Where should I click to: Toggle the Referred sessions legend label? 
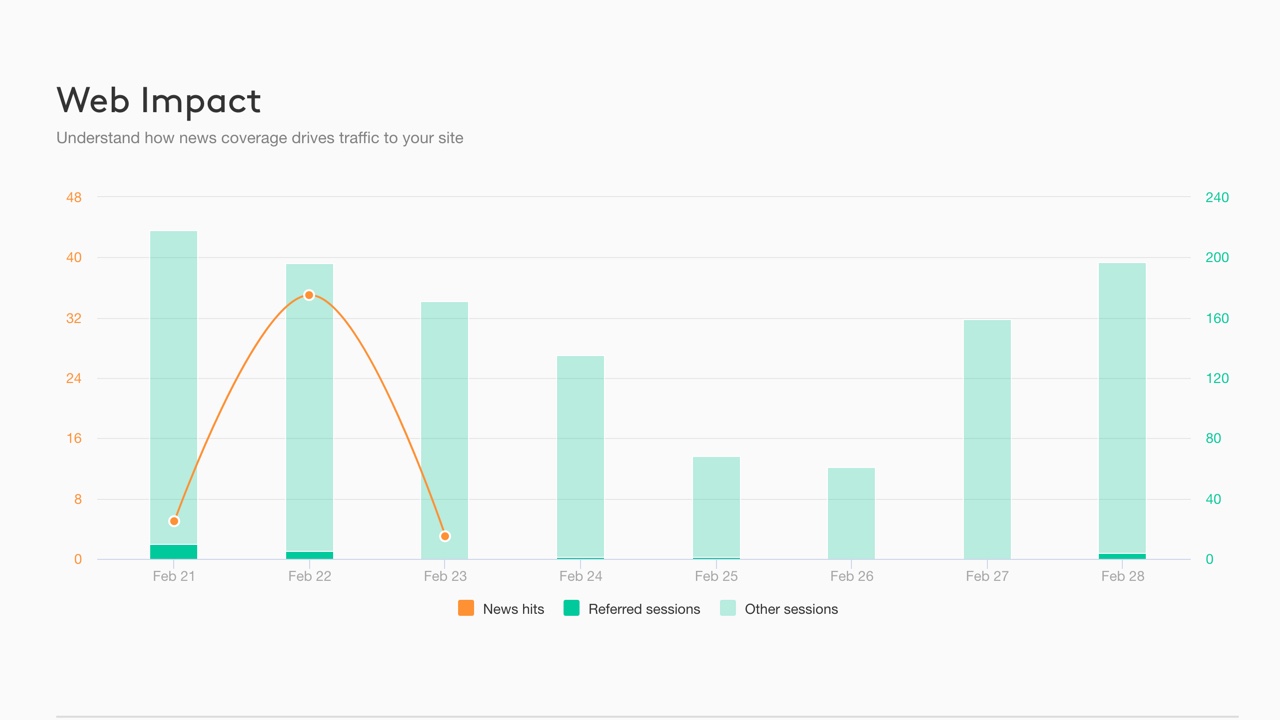click(x=644, y=609)
